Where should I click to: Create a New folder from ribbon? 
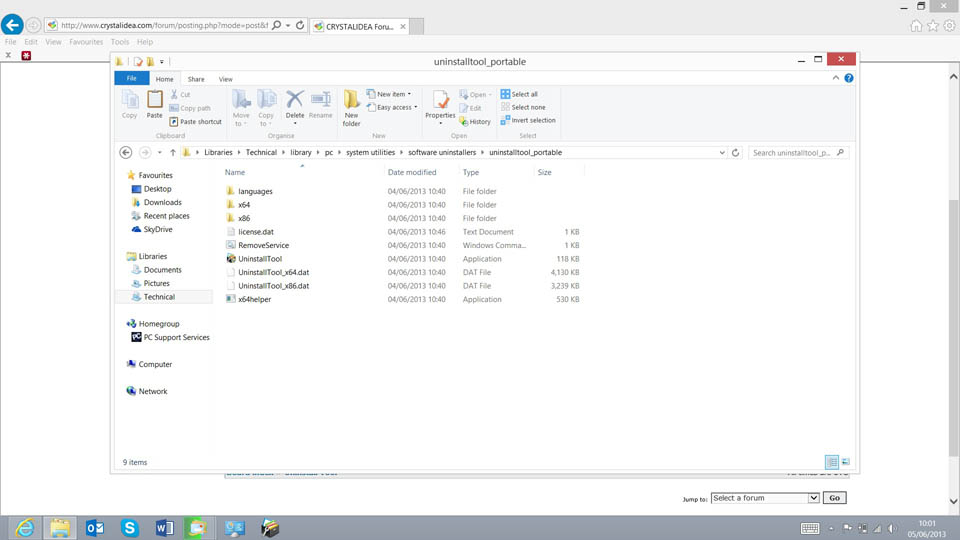pyautogui.click(x=351, y=108)
